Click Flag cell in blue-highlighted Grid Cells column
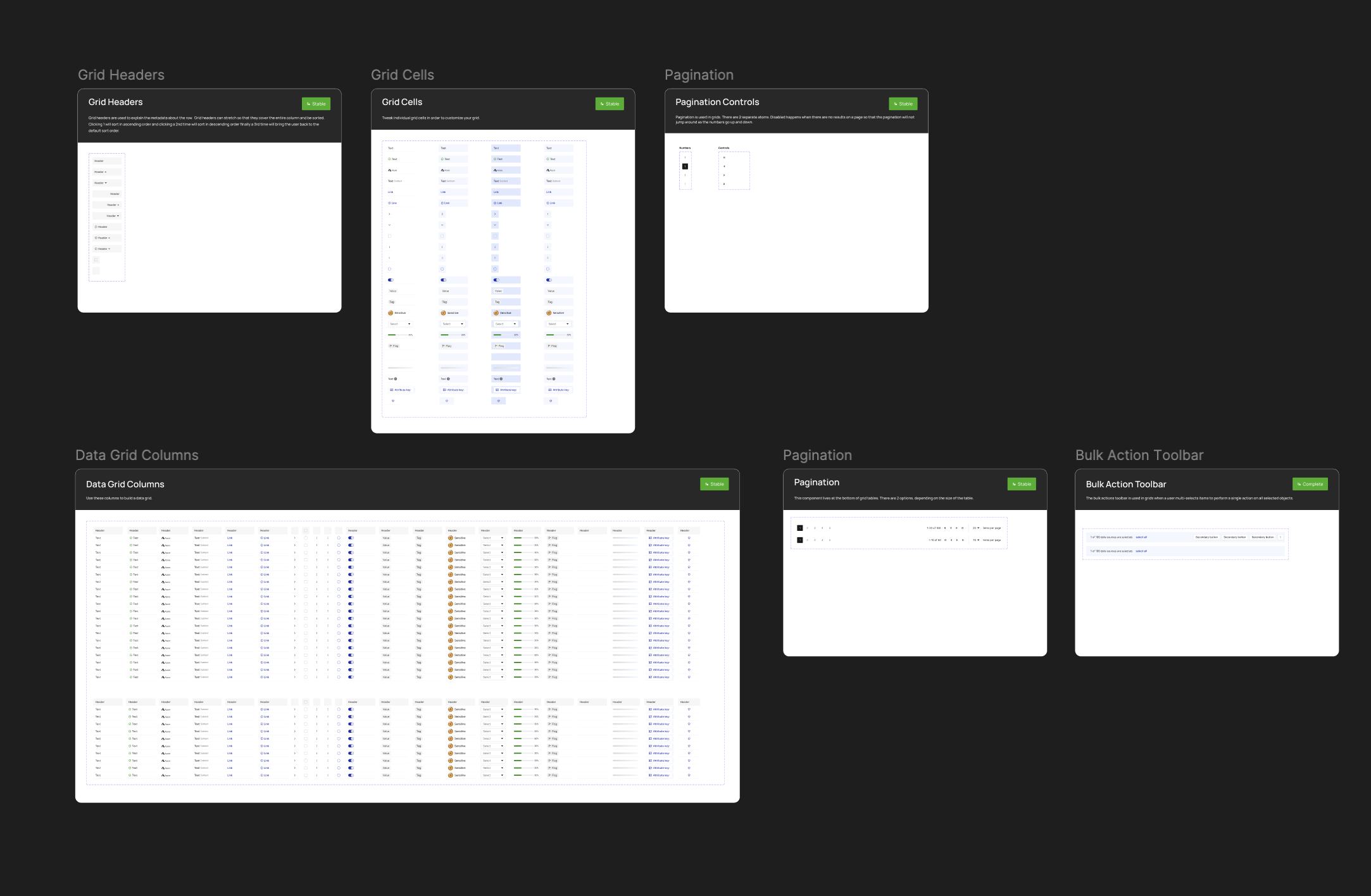The height and width of the screenshot is (896, 1371). point(506,346)
